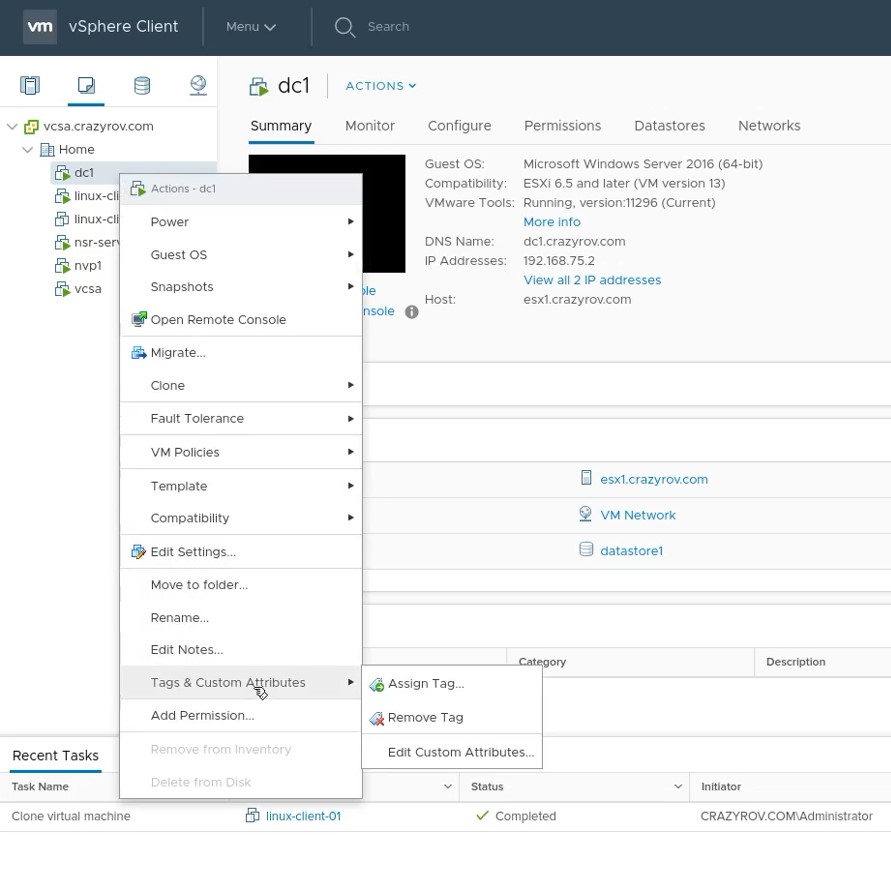Expand the Clone submenu
This screenshot has width=891, height=874.
pyautogui.click(x=241, y=385)
